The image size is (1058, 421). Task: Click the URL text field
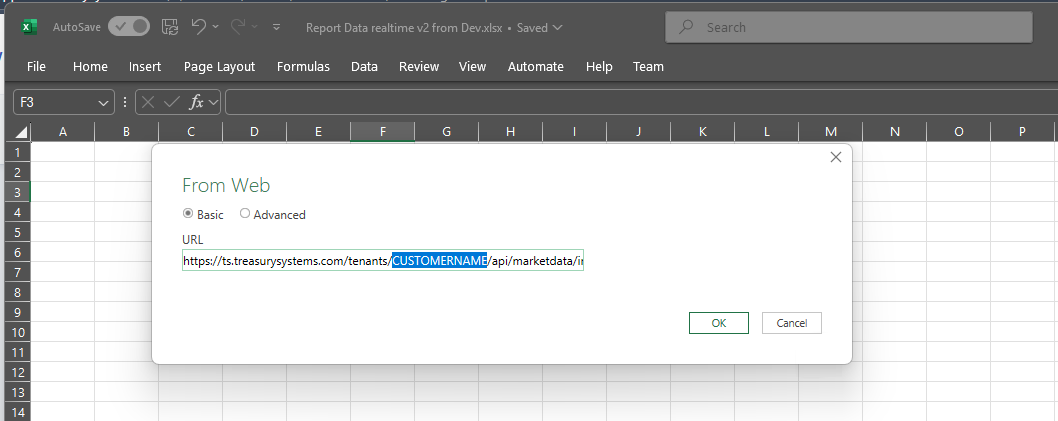pos(383,260)
